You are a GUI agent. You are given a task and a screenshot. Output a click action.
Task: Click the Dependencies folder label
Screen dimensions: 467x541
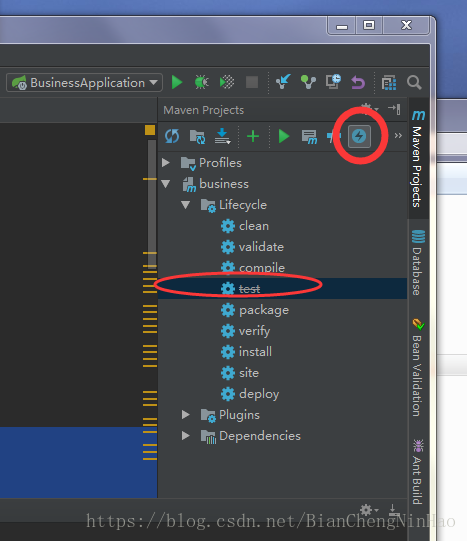pyautogui.click(x=260, y=436)
